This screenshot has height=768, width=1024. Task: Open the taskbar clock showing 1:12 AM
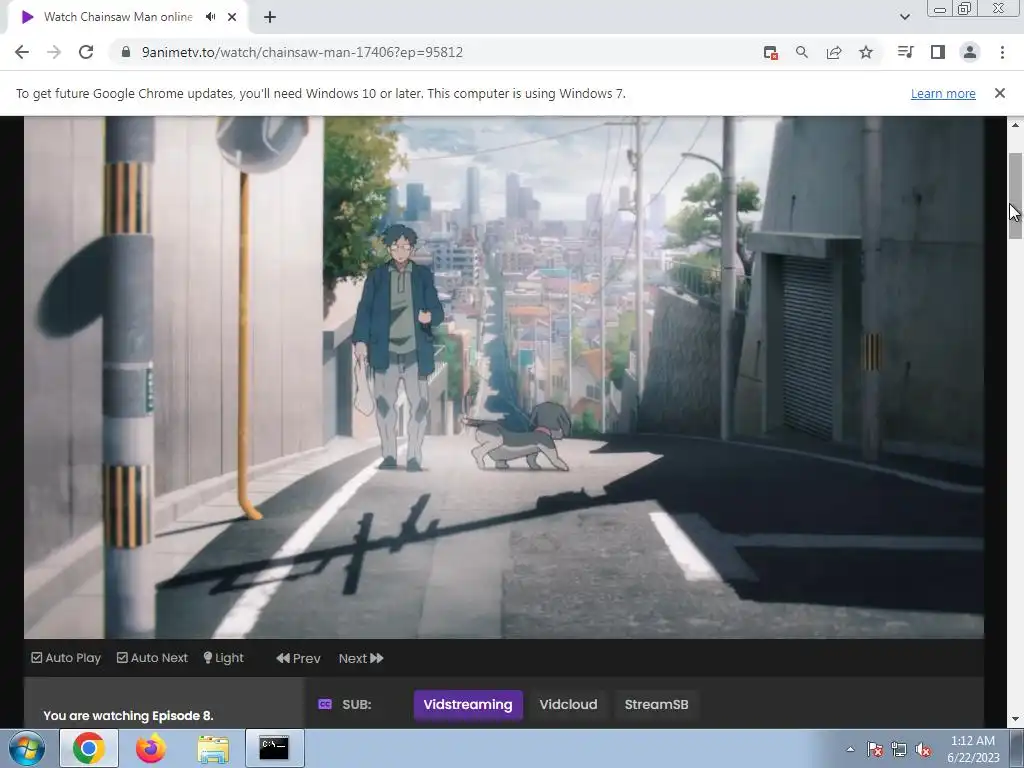(973, 749)
